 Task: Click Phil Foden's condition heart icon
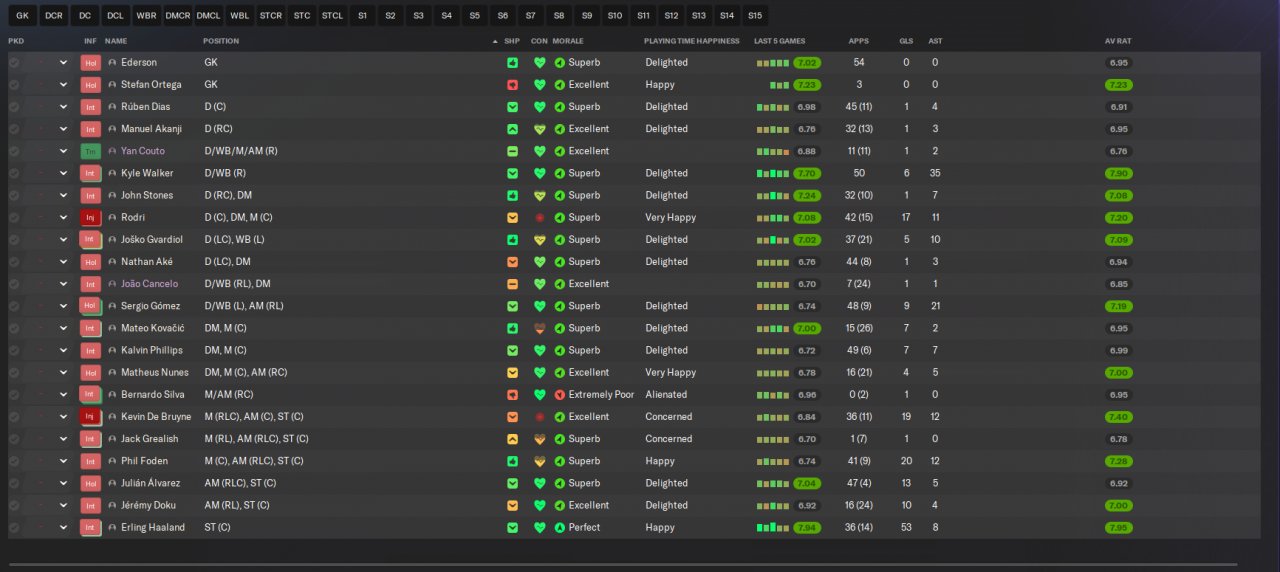pos(540,461)
